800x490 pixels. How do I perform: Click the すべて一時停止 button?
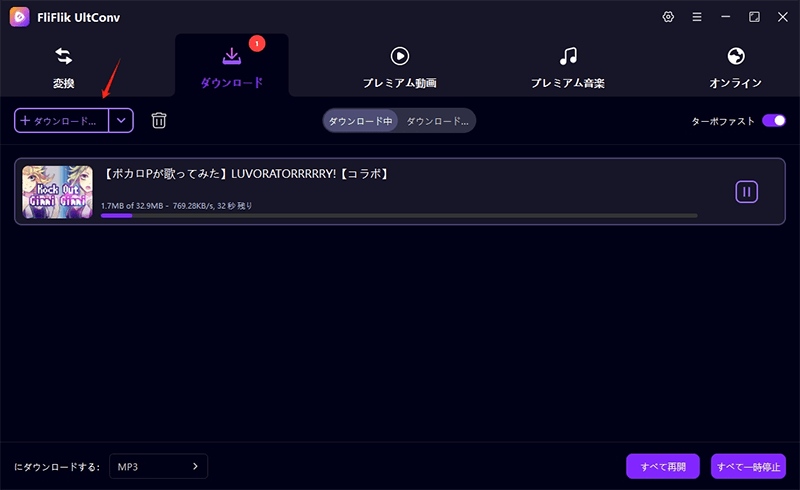(x=748, y=467)
